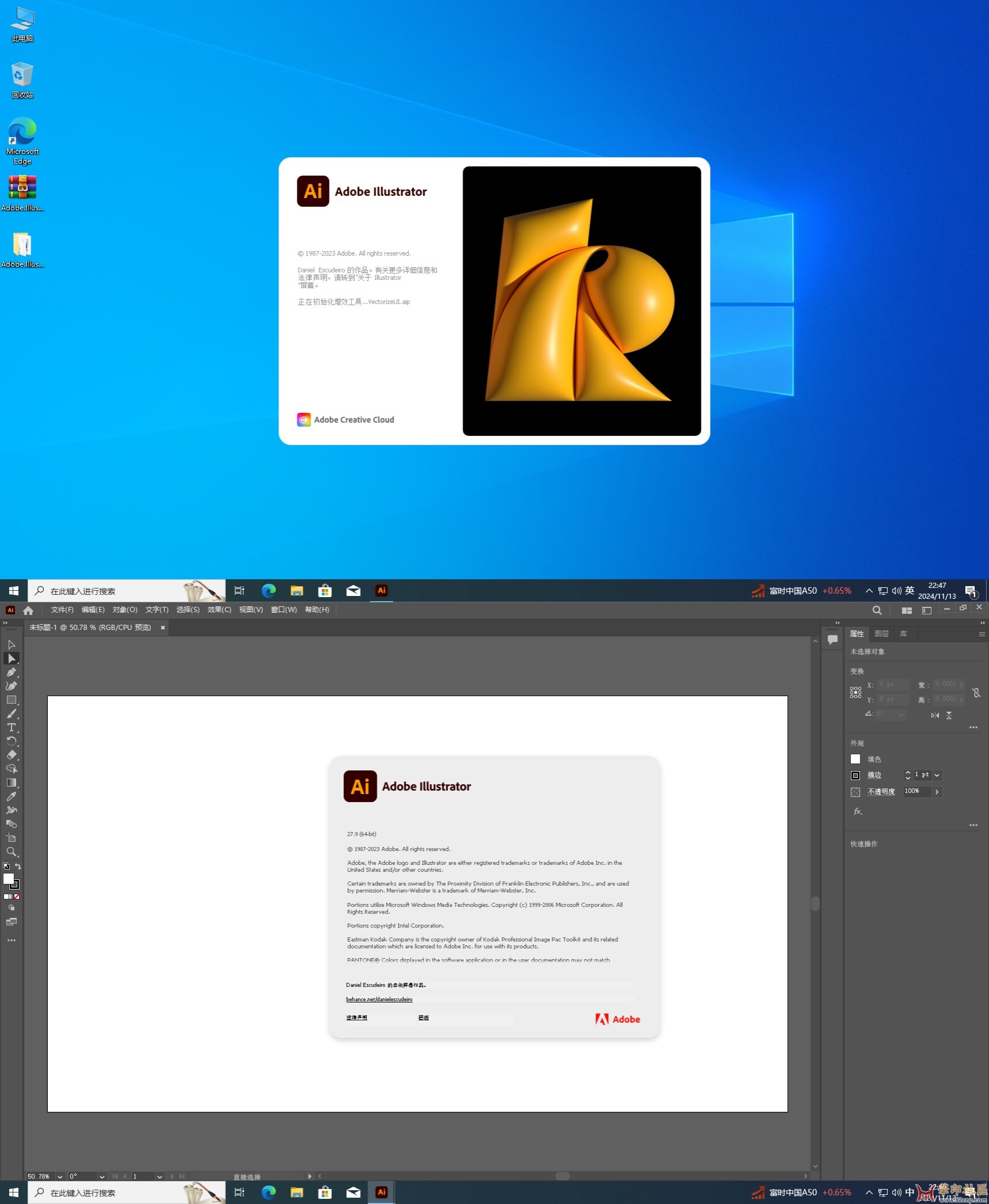Viewport: 989px width, 1204px height.
Task: Select the Eraser tool
Action: pos(12,755)
